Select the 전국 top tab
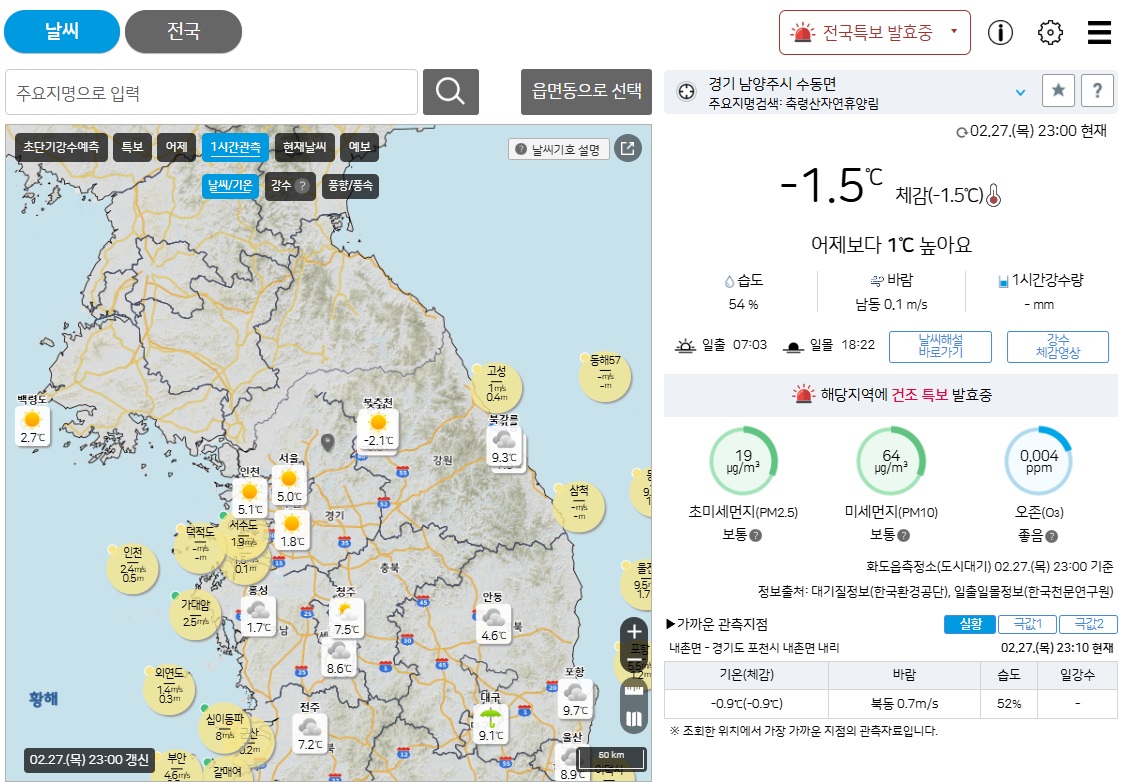1125x782 pixels. (x=184, y=32)
